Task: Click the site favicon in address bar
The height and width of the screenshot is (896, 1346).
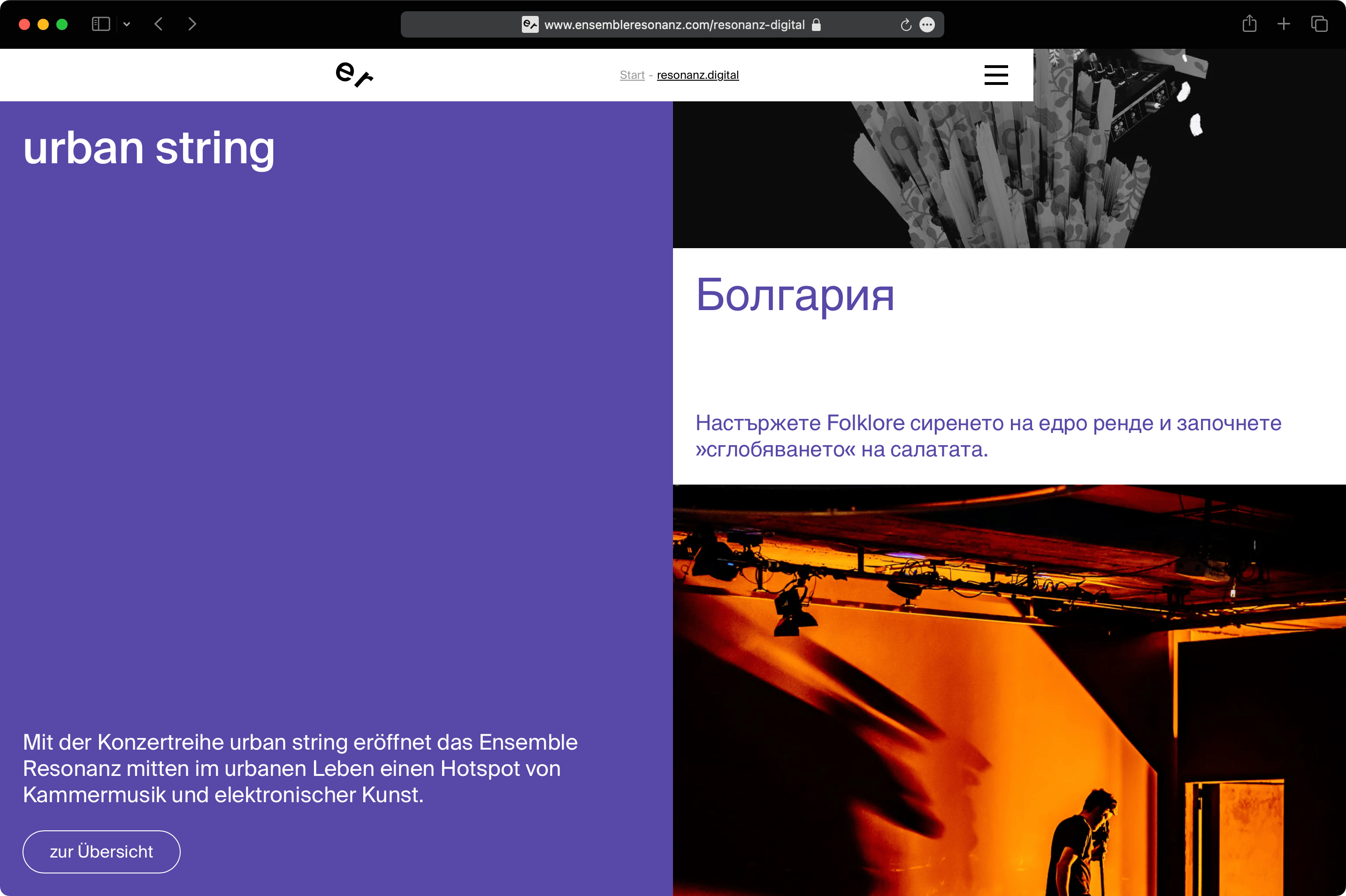Action: pos(530,24)
